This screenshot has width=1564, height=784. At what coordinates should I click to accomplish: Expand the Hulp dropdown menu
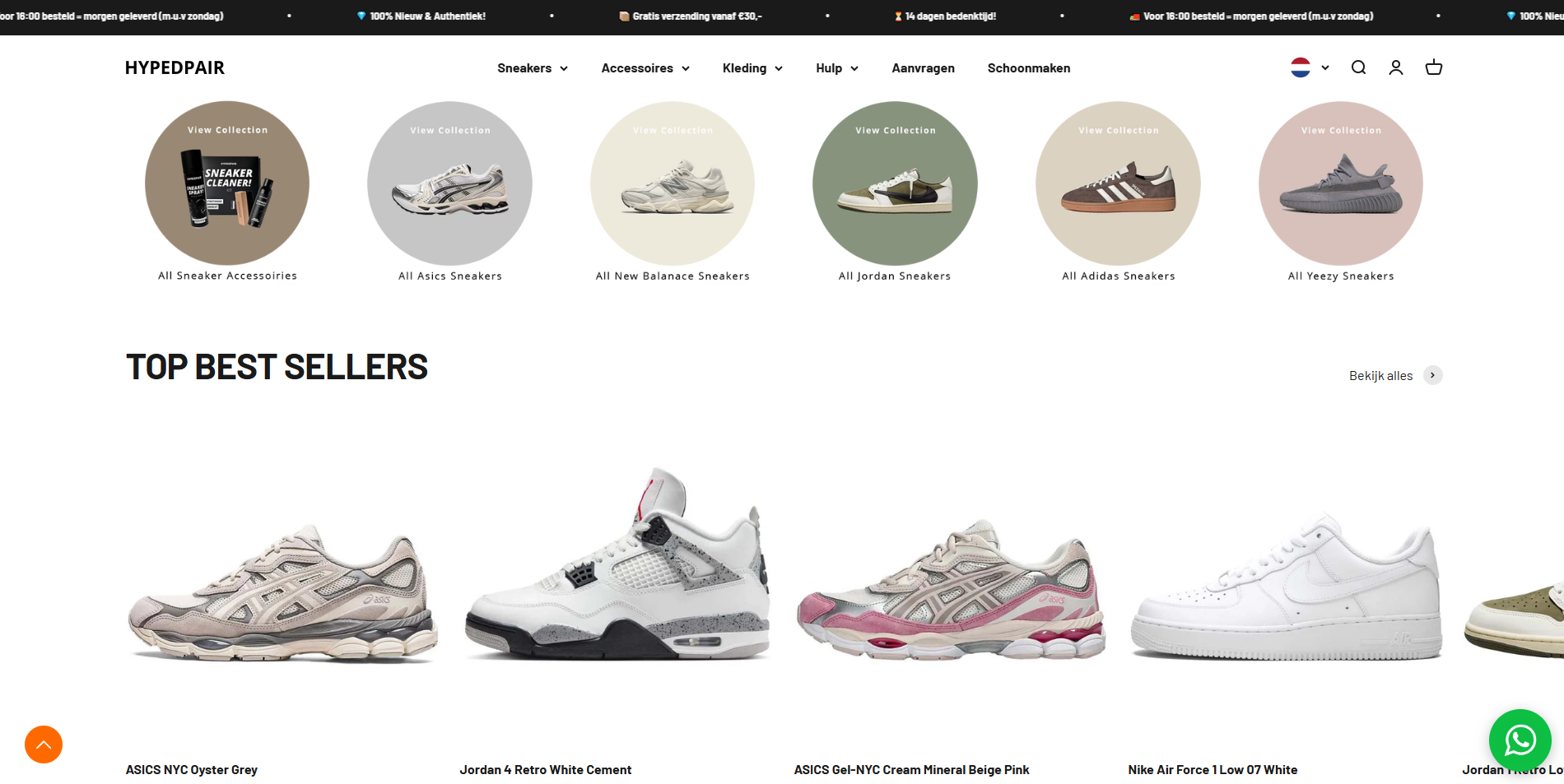[837, 68]
